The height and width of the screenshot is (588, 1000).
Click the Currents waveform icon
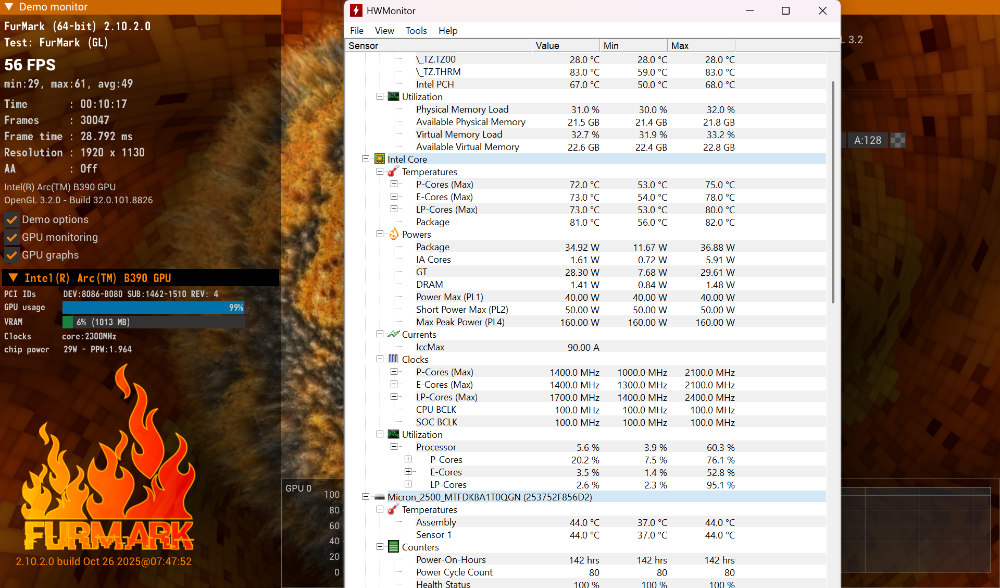[393, 334]
